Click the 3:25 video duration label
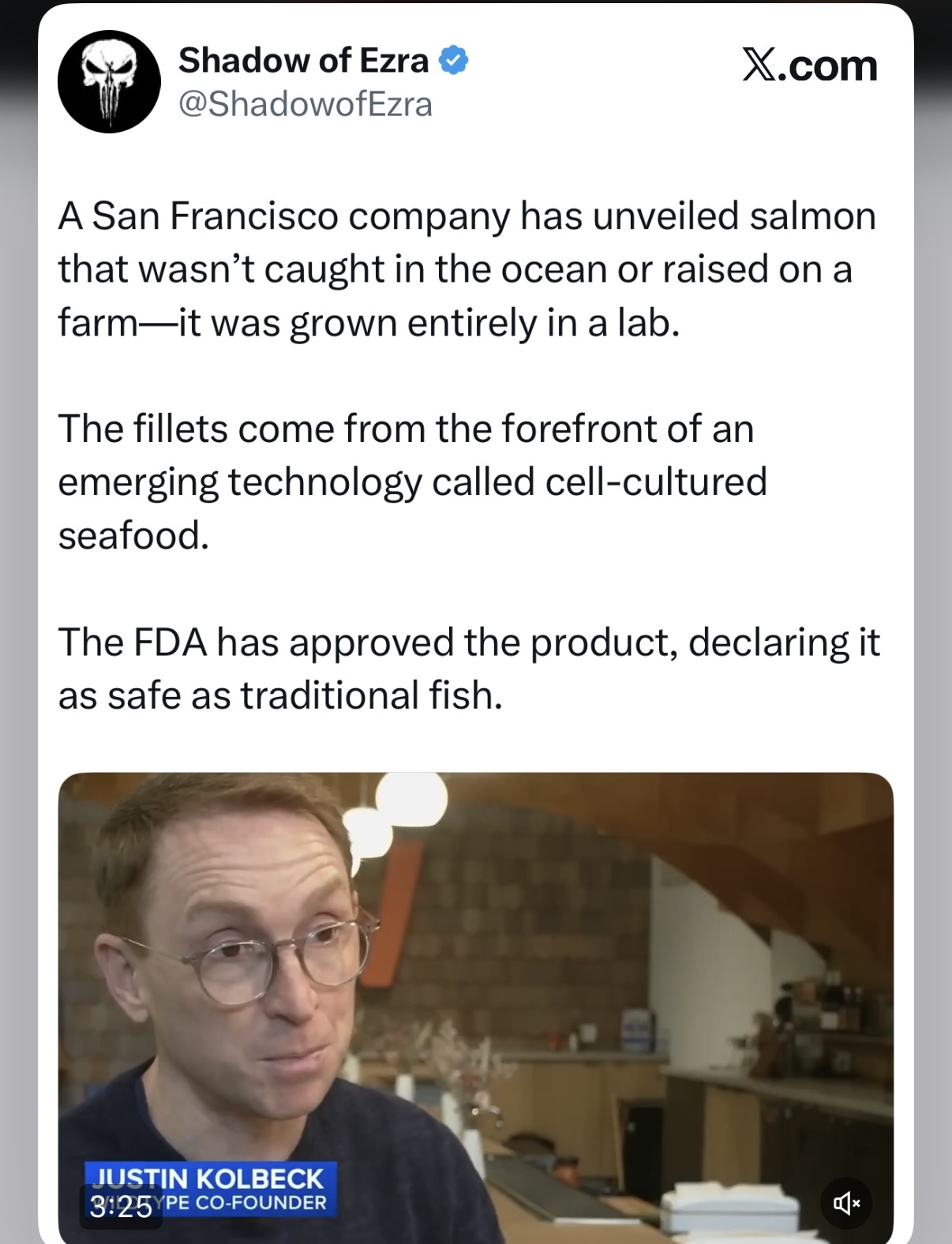 (121, 1208)
